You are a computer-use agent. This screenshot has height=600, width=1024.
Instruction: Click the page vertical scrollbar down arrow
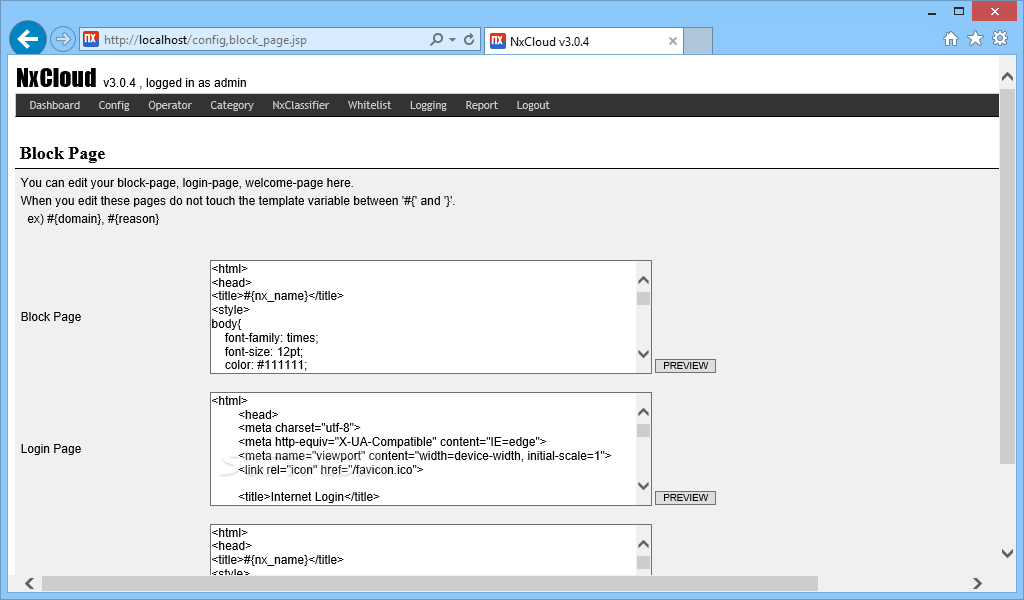(x=1007, y=553)
